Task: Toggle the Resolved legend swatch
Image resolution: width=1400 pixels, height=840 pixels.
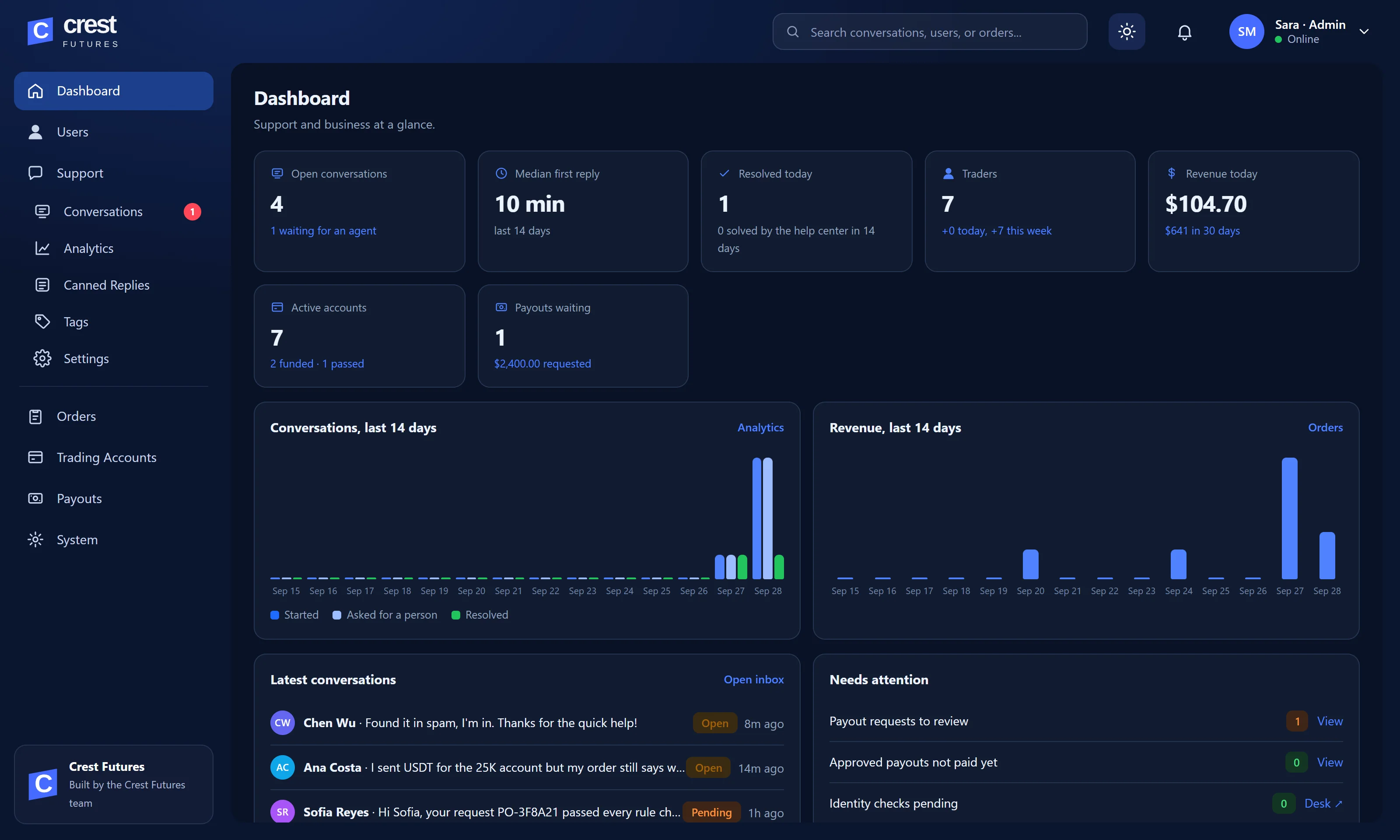Action: [x=455, y=615]
